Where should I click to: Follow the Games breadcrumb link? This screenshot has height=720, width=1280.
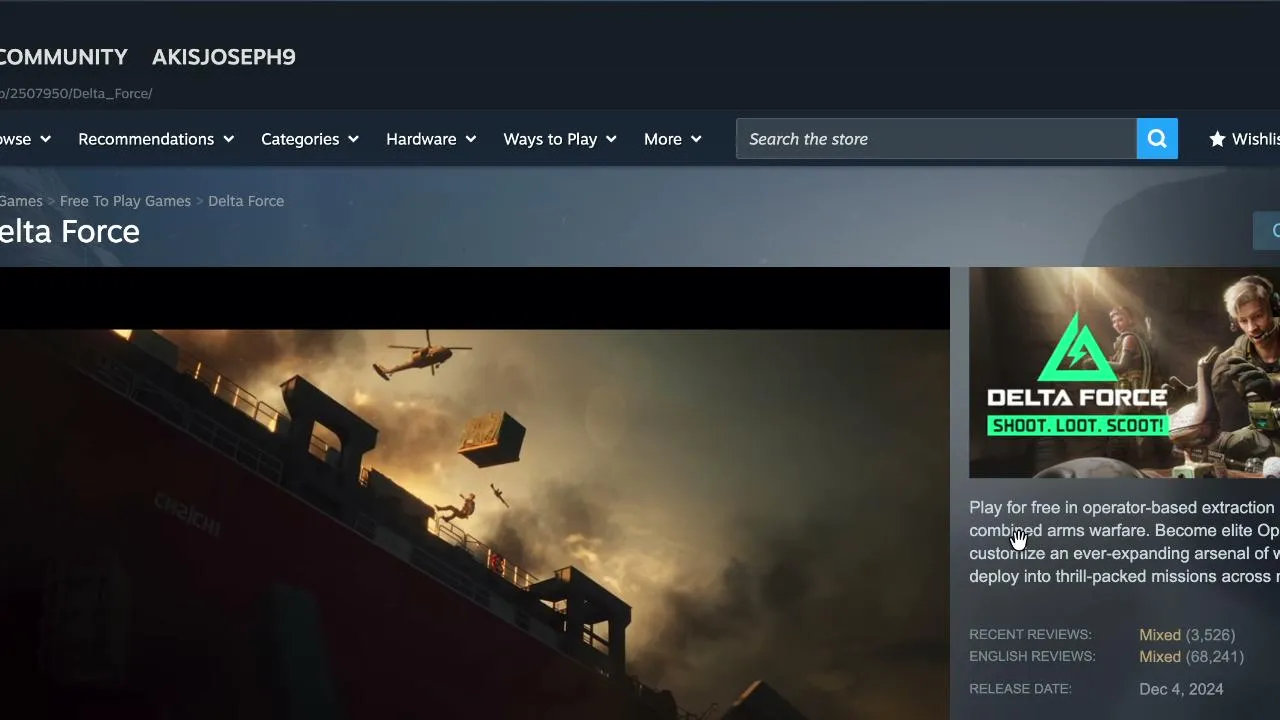coord(21,201)
